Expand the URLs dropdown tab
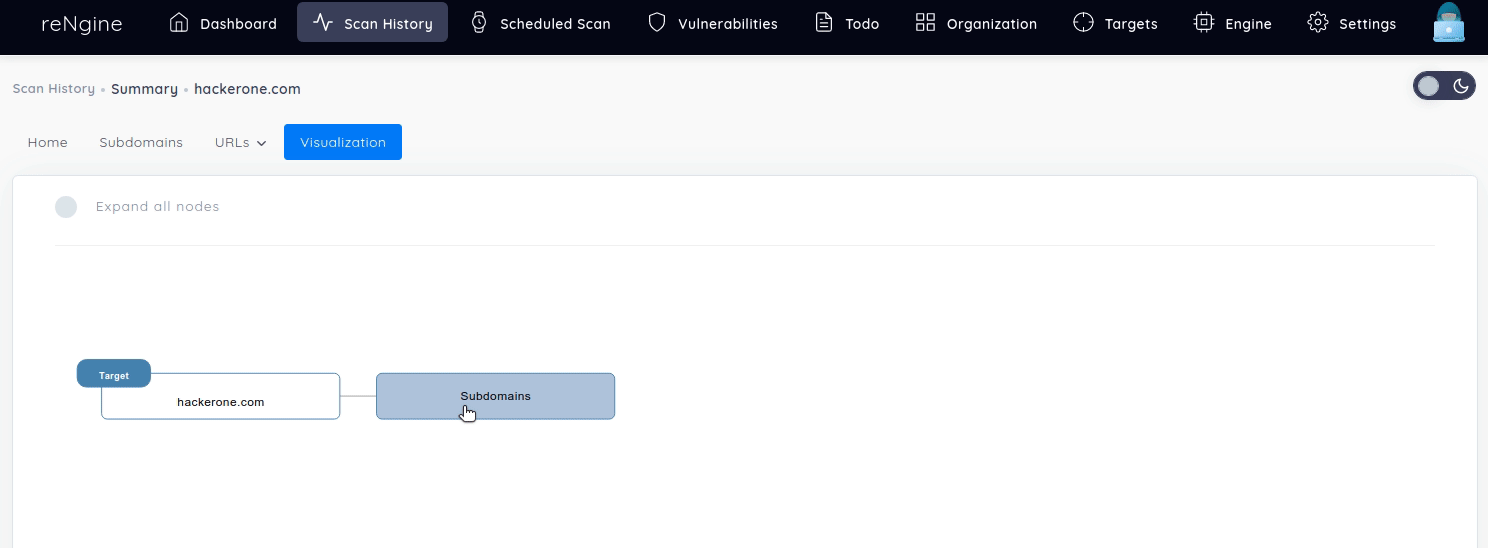Image resolution: width=1488 pixels, height=548 pixels. (x=241, y=142)
